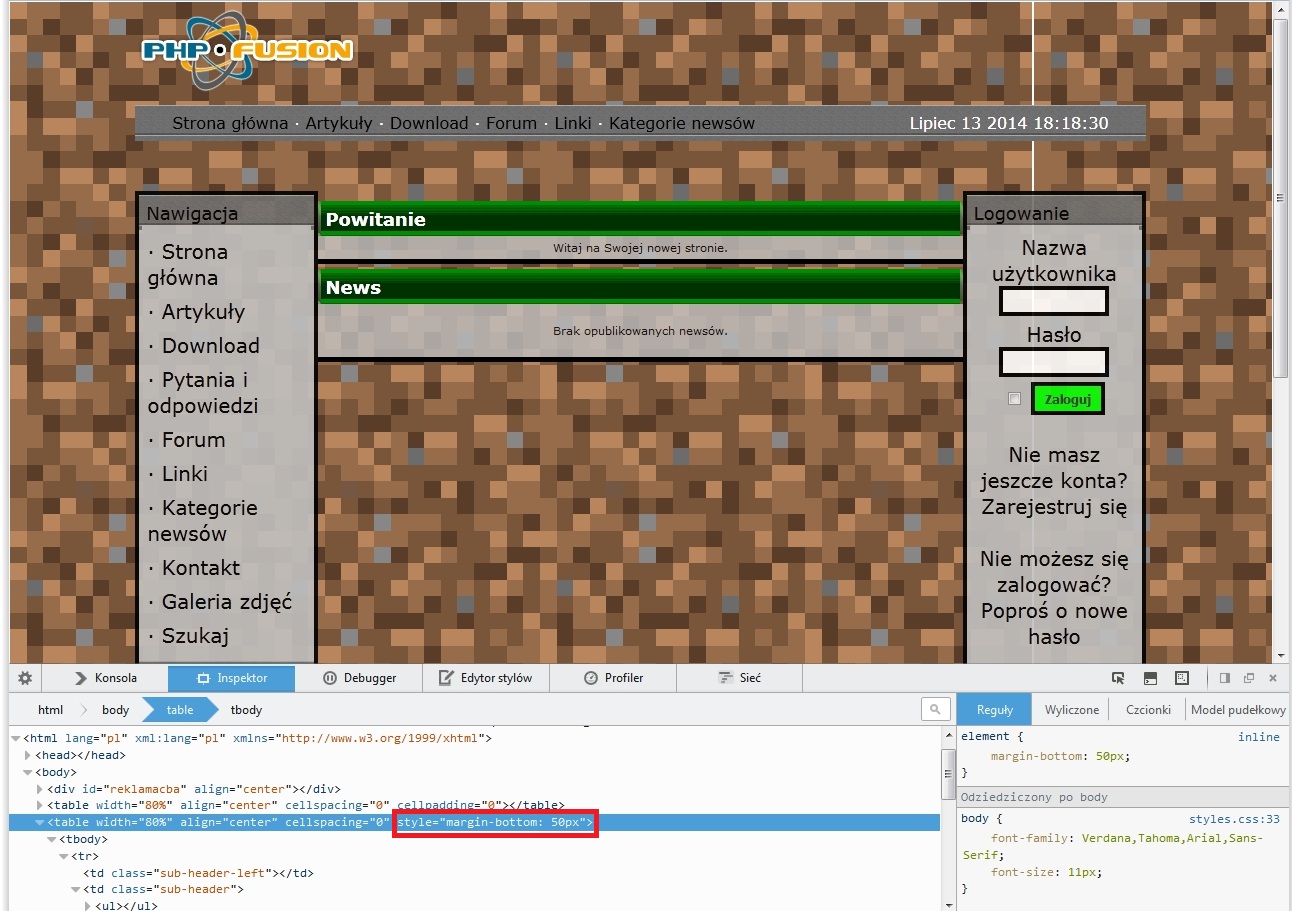The image size is (1292, 911).
Task: Click the inline source label of element rule
Action: tap(1259, 737)
